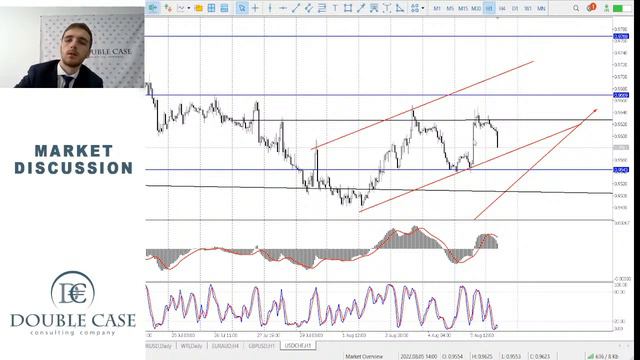Click the green connection level indicator
Viewport: 640px width, 360px height.
(x=622, y=8)
